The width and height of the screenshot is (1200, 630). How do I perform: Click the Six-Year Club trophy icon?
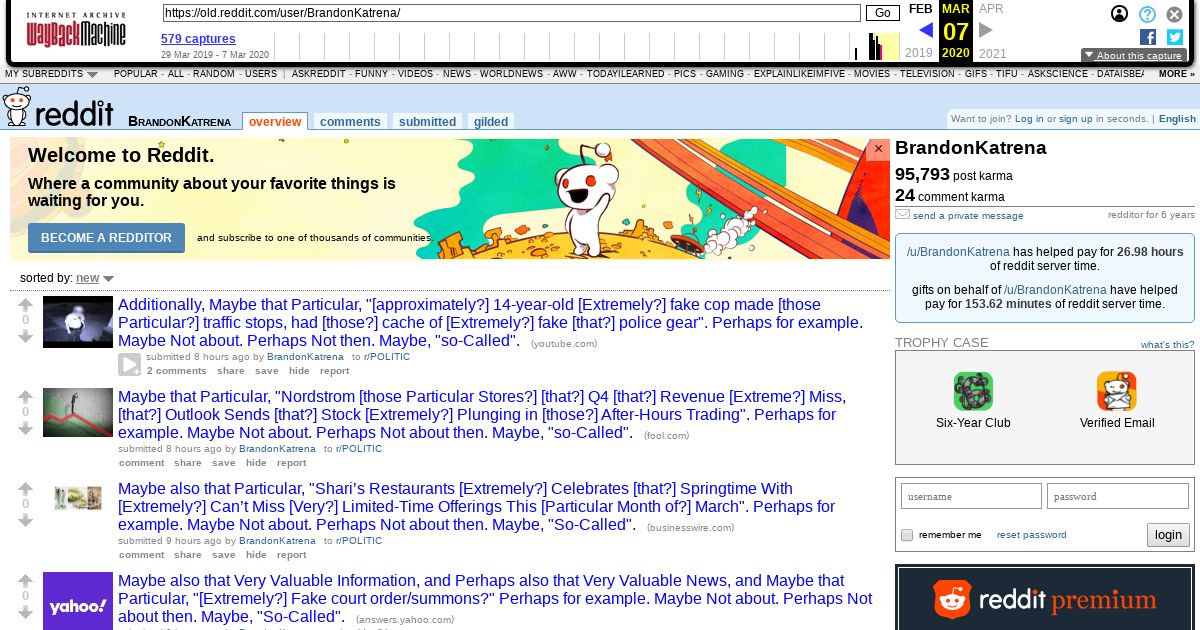tap(973, 391)
